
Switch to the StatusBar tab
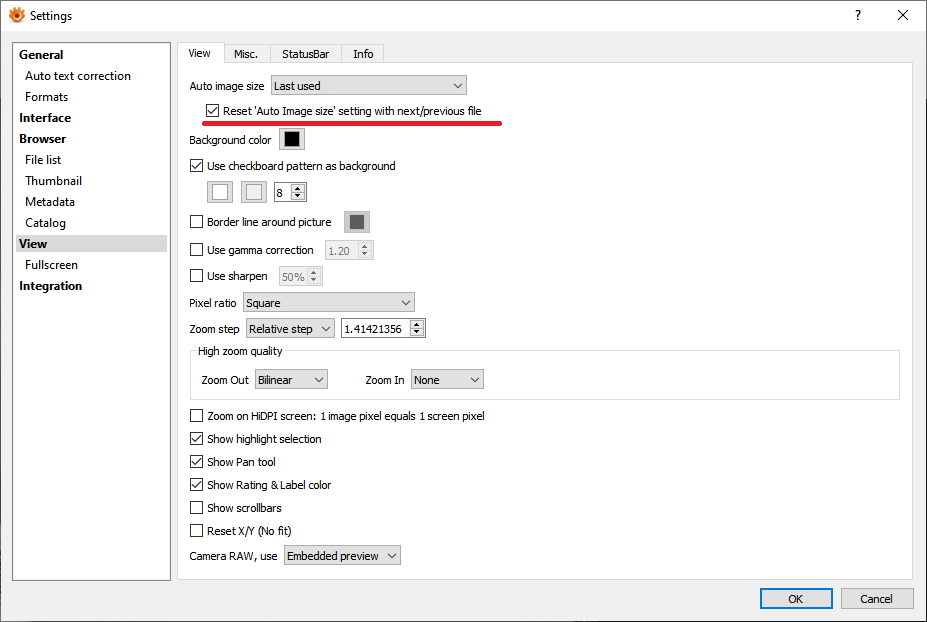pyautogui.click(x=306, y=54)
